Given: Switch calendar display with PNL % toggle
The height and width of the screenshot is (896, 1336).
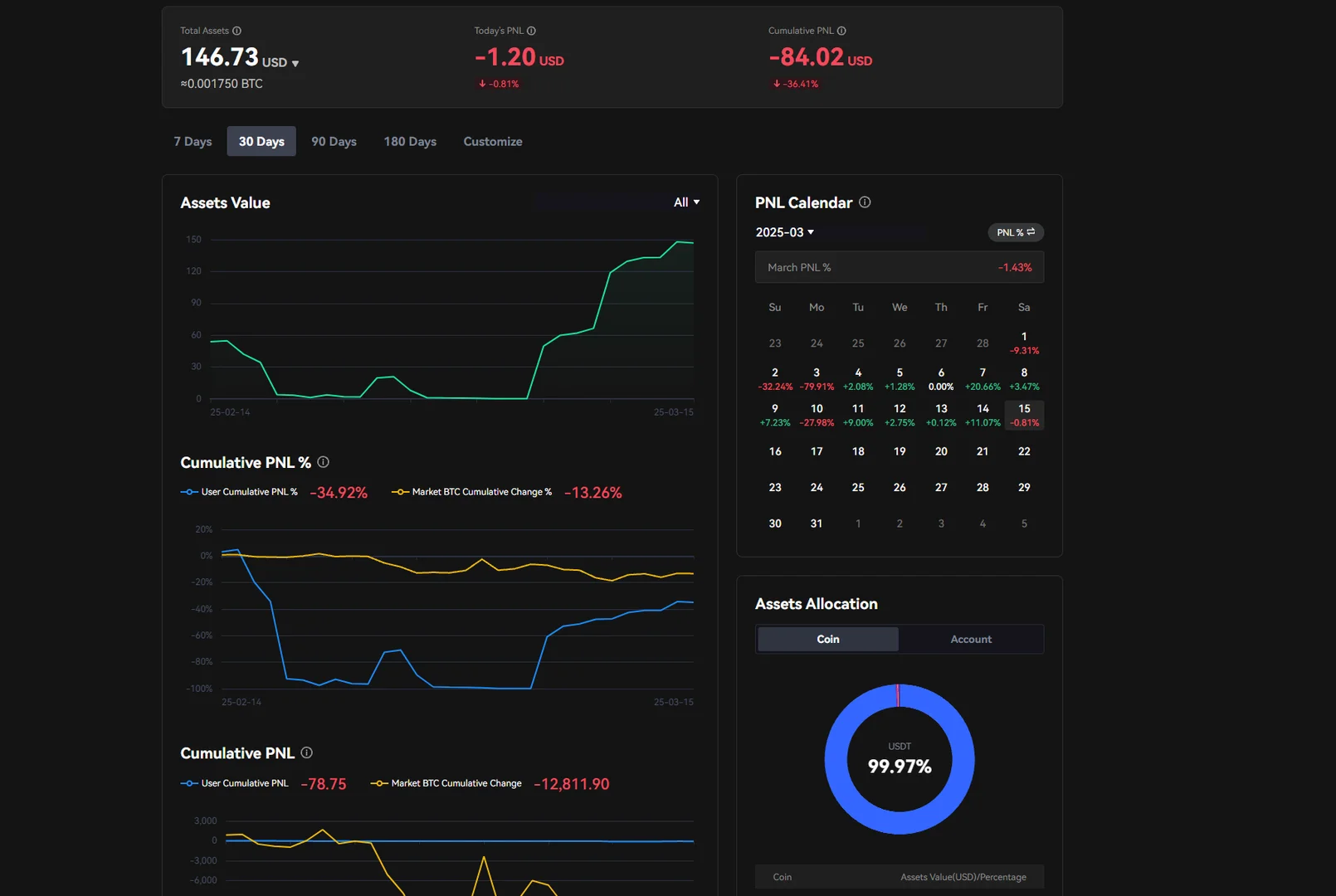Looking at the screenshot, I should [1015, 232].
